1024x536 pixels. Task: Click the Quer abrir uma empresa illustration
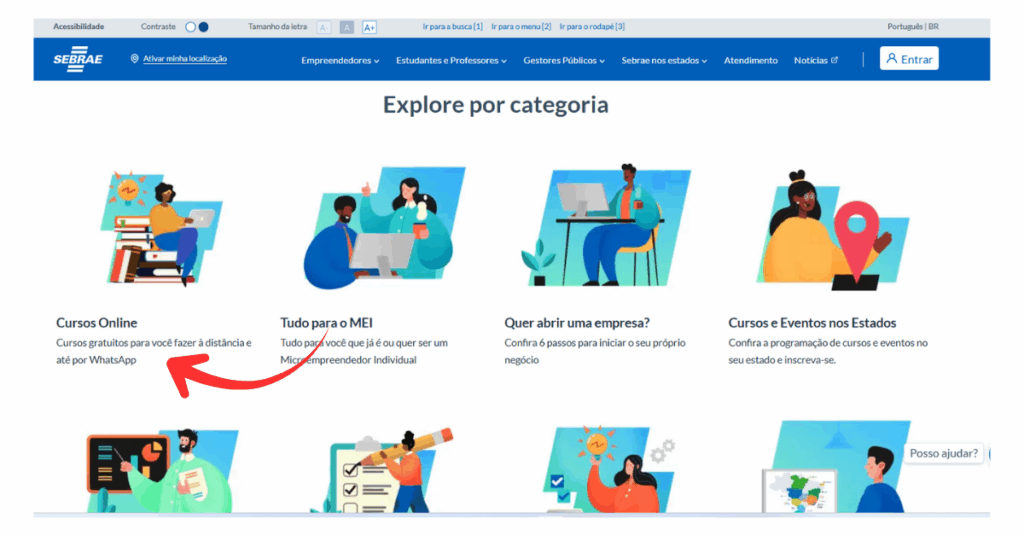click(606, 226)
